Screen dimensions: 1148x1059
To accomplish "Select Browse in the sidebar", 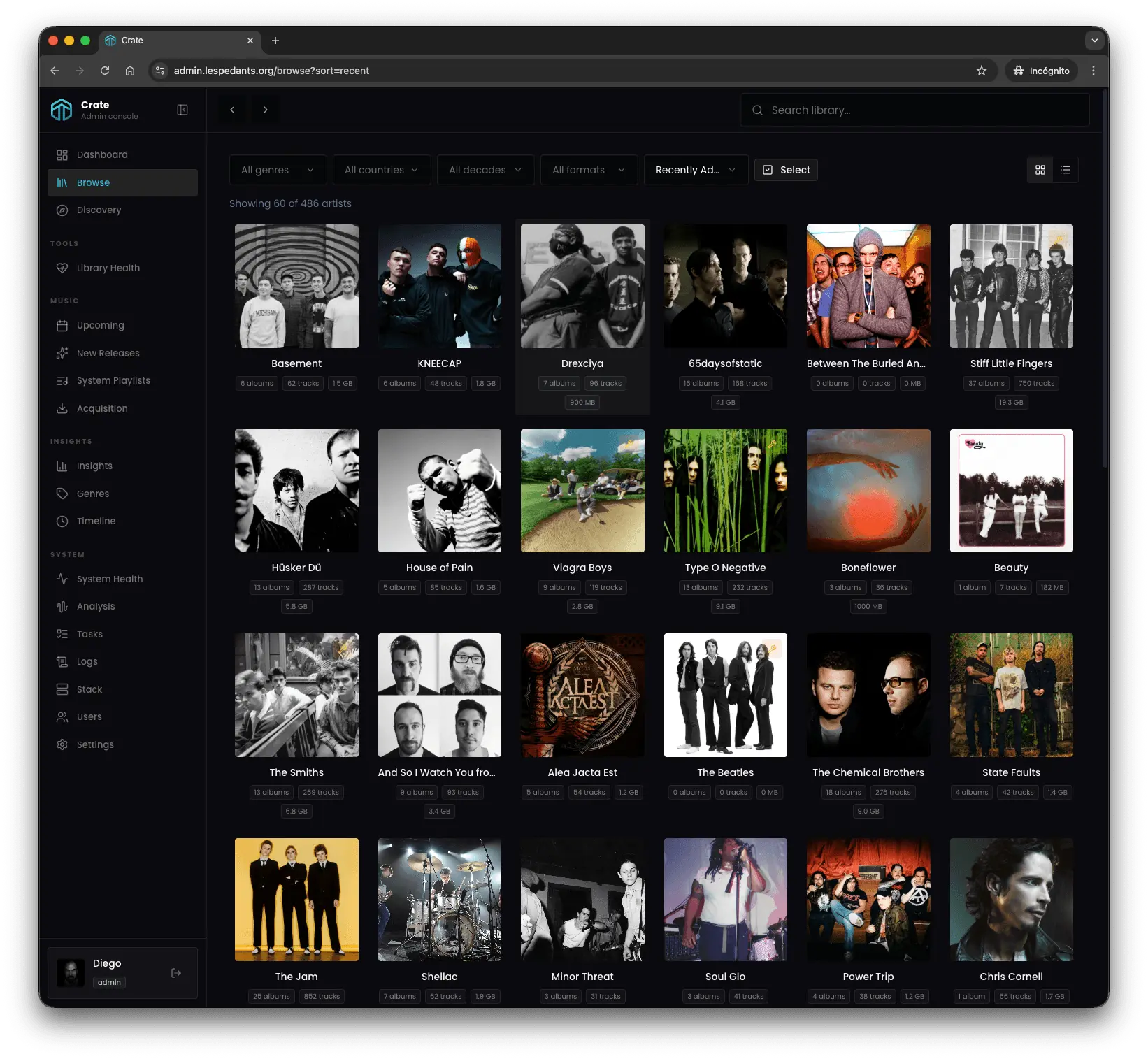I will 122,182.
